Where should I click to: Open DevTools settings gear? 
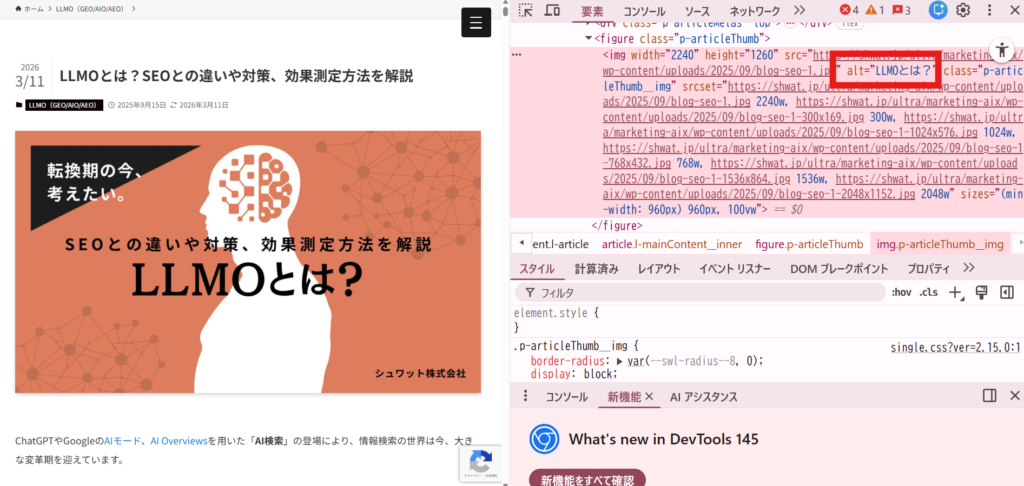963,10
